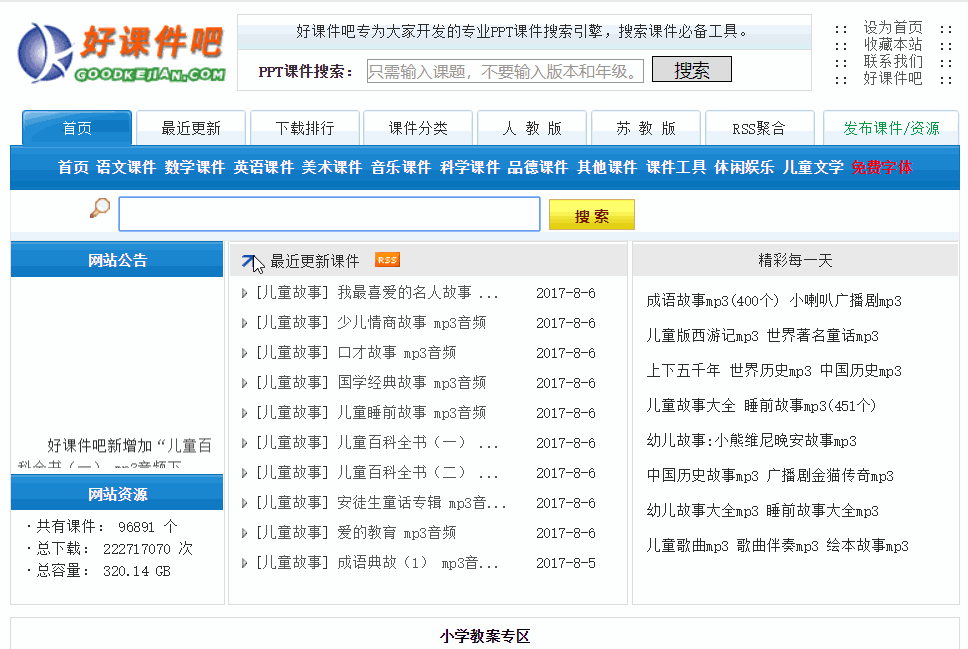Click 广播剧金猫传奇mp3 link
The width and height of the screenshot is (968, 649).
pyautogui.click(x=830, y=475)
